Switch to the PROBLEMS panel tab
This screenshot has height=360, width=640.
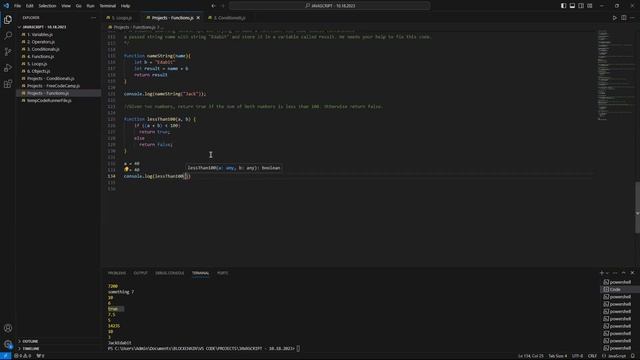click(117, 273)
